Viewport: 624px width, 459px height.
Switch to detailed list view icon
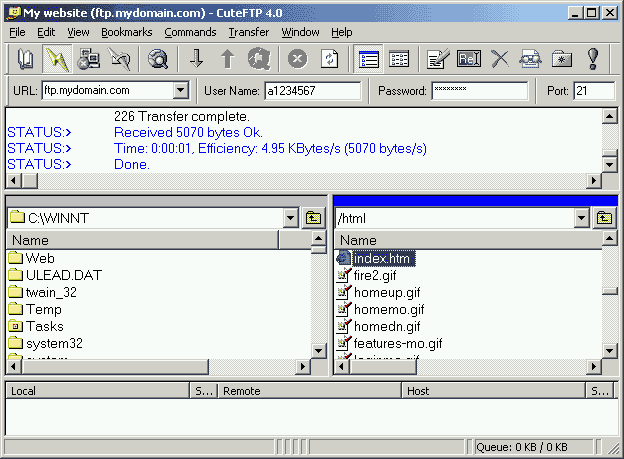point(368,59)
